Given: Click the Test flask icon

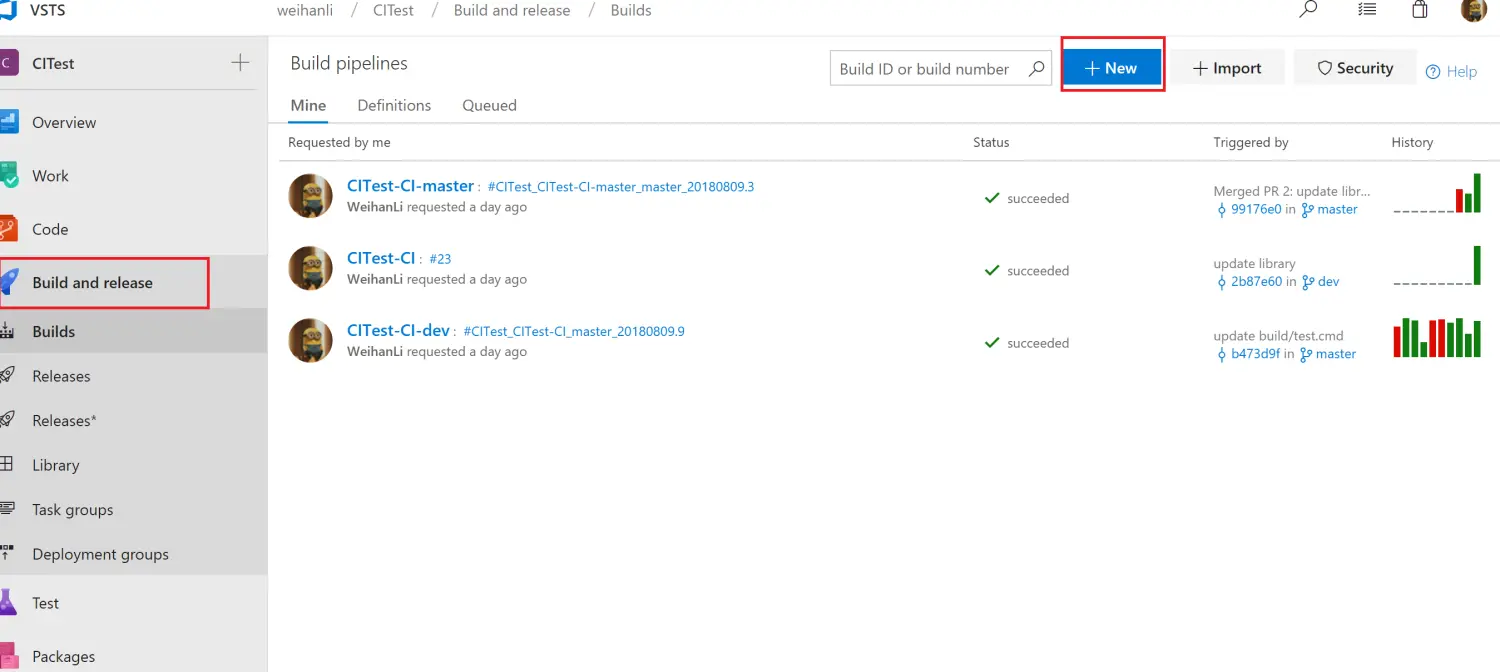Looking at the screenshot, I should tap(9, 603).
